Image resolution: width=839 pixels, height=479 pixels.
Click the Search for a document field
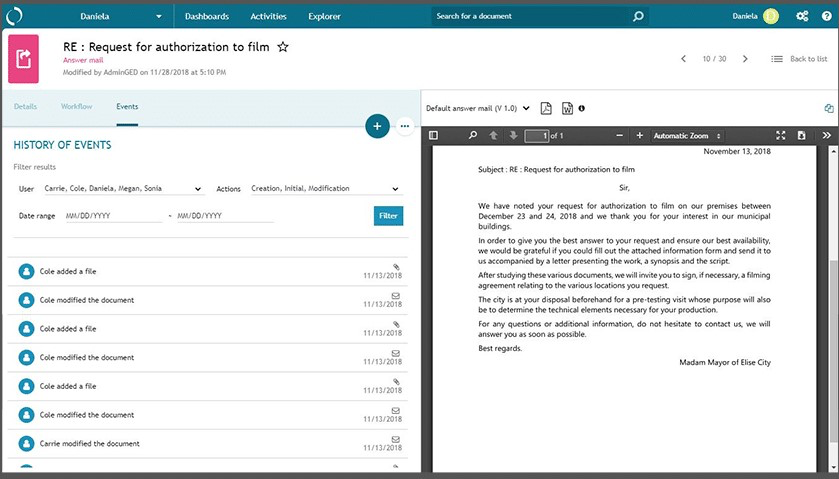click(x=531, y=16)
